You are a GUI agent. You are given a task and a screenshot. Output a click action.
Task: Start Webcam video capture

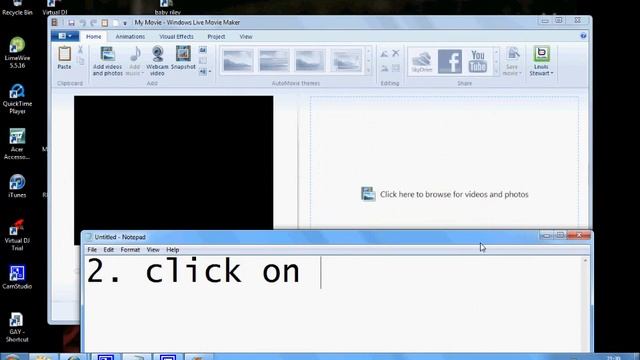pos(157,61)
